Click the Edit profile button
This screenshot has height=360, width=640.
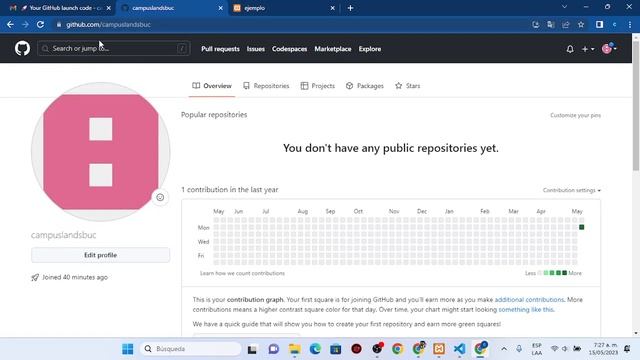coord(100,255)
